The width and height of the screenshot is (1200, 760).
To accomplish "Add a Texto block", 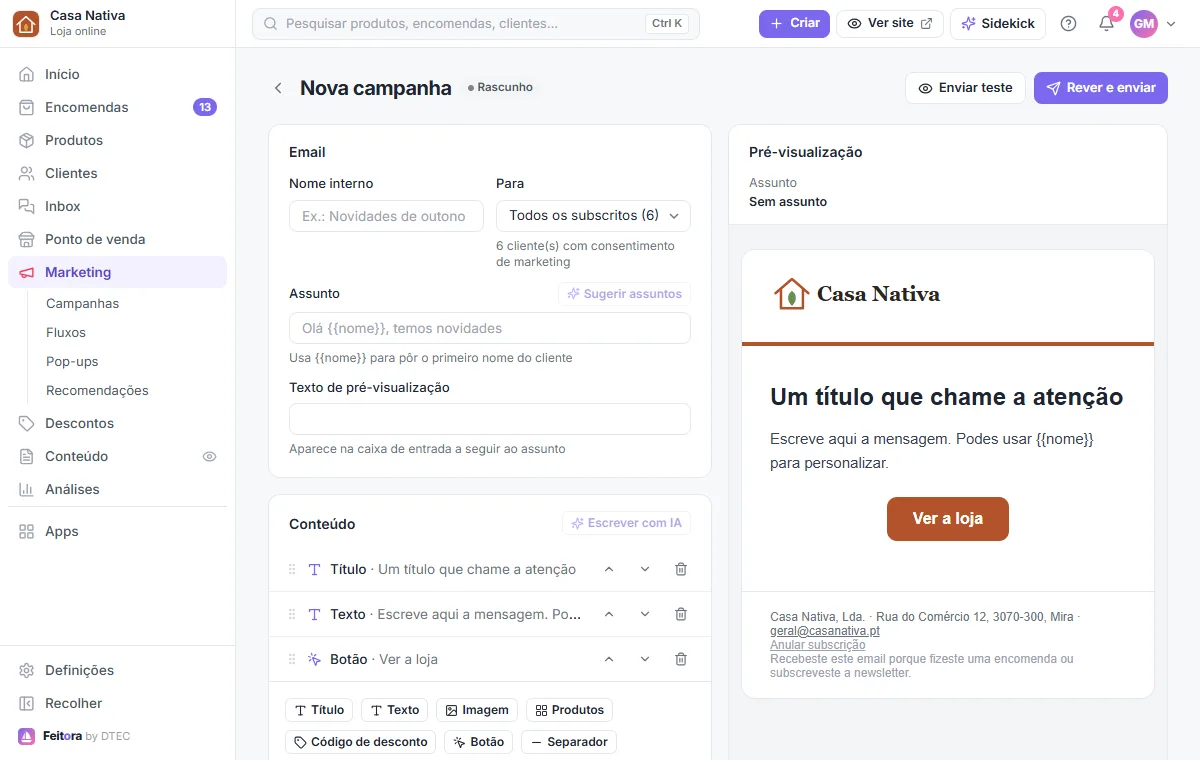I will [395, 710].
